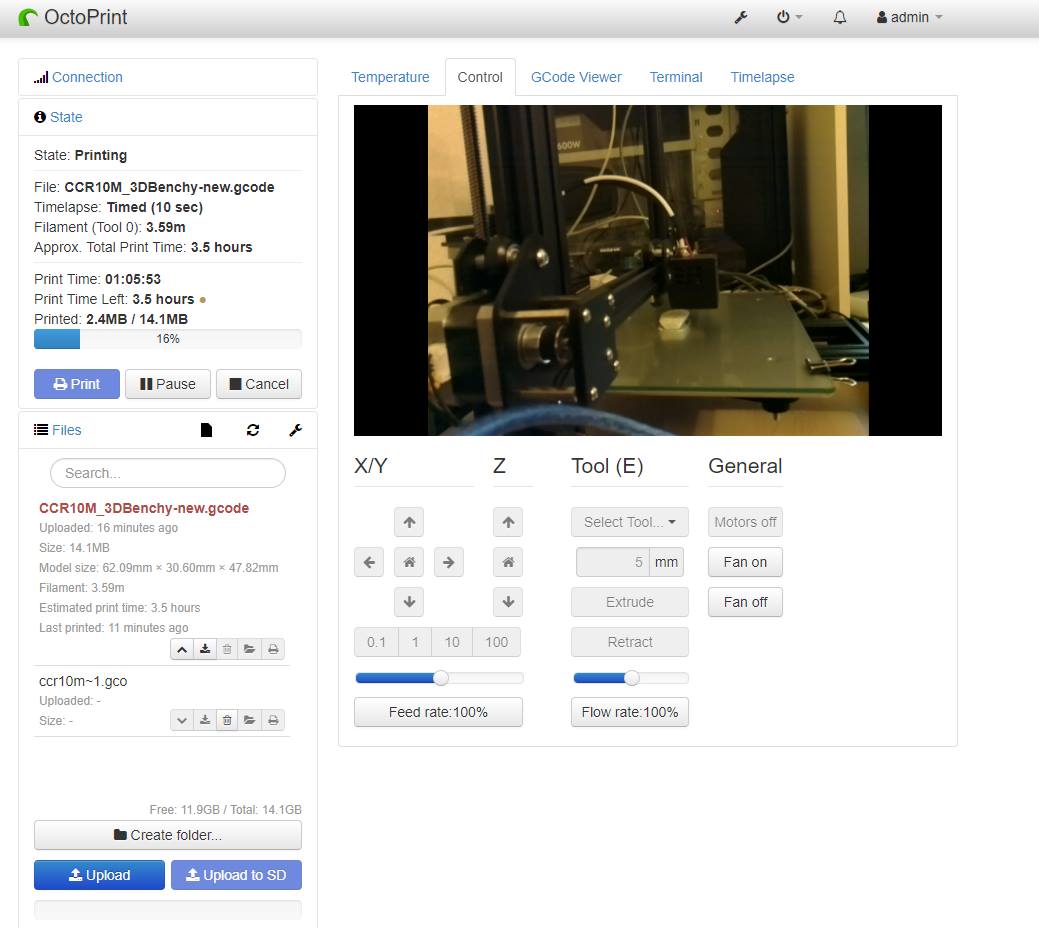Open the Files panel hide-gcode filter icon

[206, 430]
